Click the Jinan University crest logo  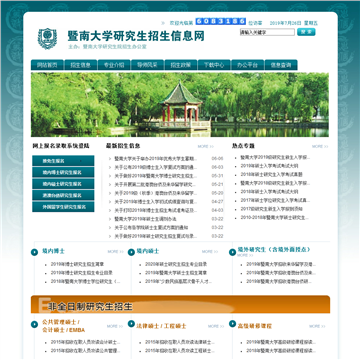[x=47, y=38]
